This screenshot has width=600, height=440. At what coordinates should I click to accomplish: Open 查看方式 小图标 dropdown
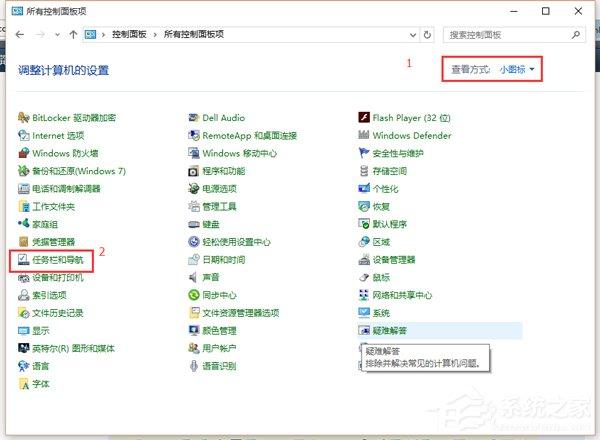(x=517, y=69)
